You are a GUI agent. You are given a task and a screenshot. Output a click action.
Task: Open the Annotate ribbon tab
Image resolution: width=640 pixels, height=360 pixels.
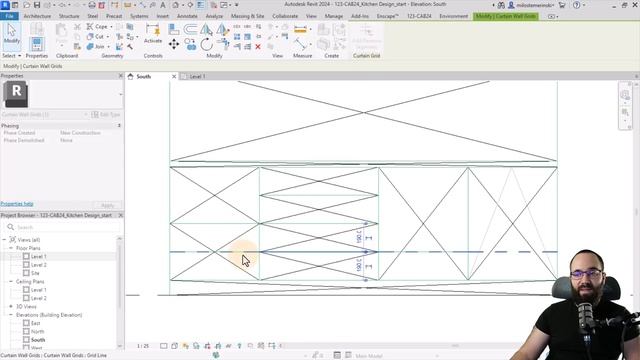[187, 16]
